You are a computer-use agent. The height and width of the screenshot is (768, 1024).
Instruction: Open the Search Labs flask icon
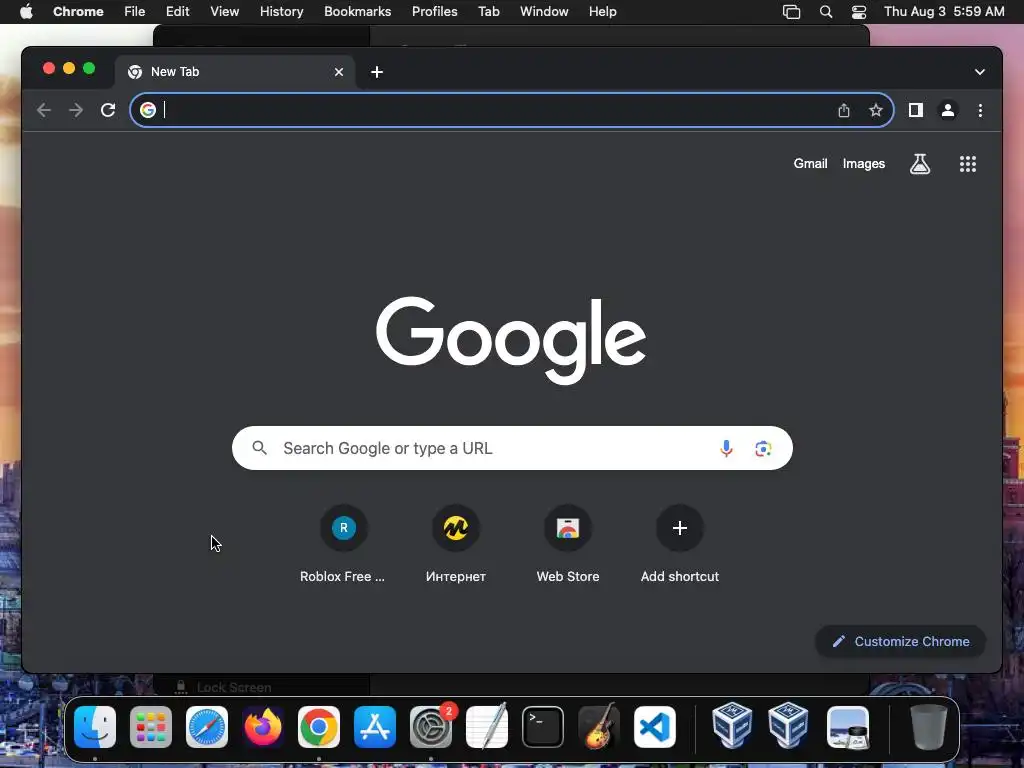click(920, 164)
